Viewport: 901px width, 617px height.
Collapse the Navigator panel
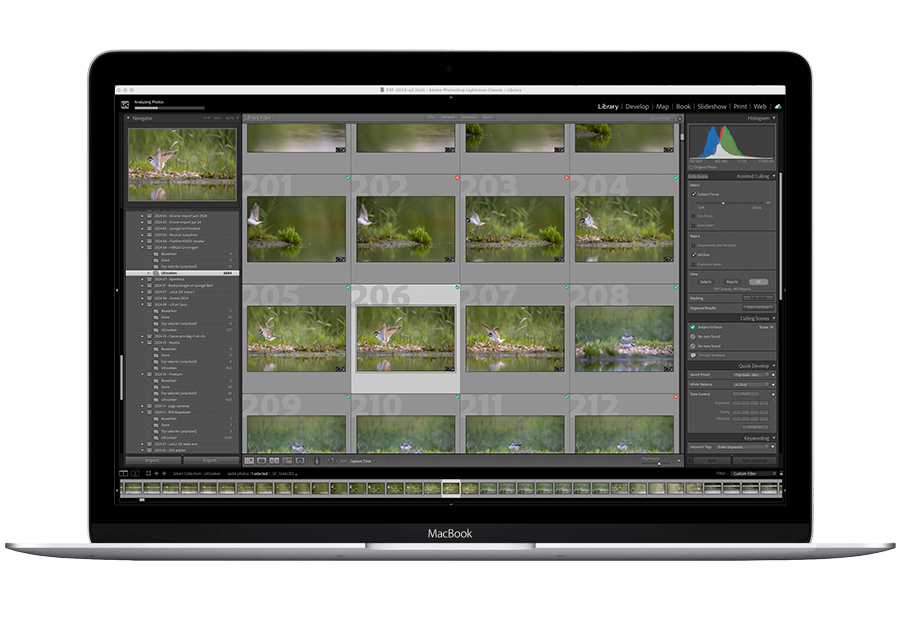coord(128,118)
